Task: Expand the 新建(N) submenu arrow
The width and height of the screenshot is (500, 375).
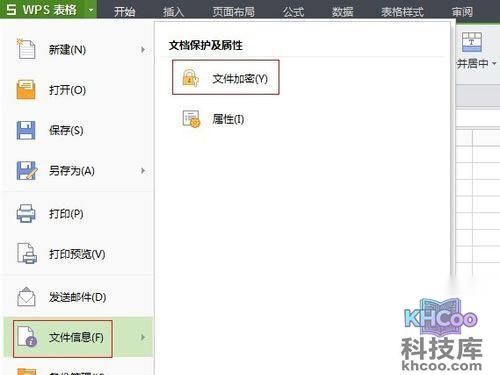Action: pyautogui.click(x=143, y=50)
